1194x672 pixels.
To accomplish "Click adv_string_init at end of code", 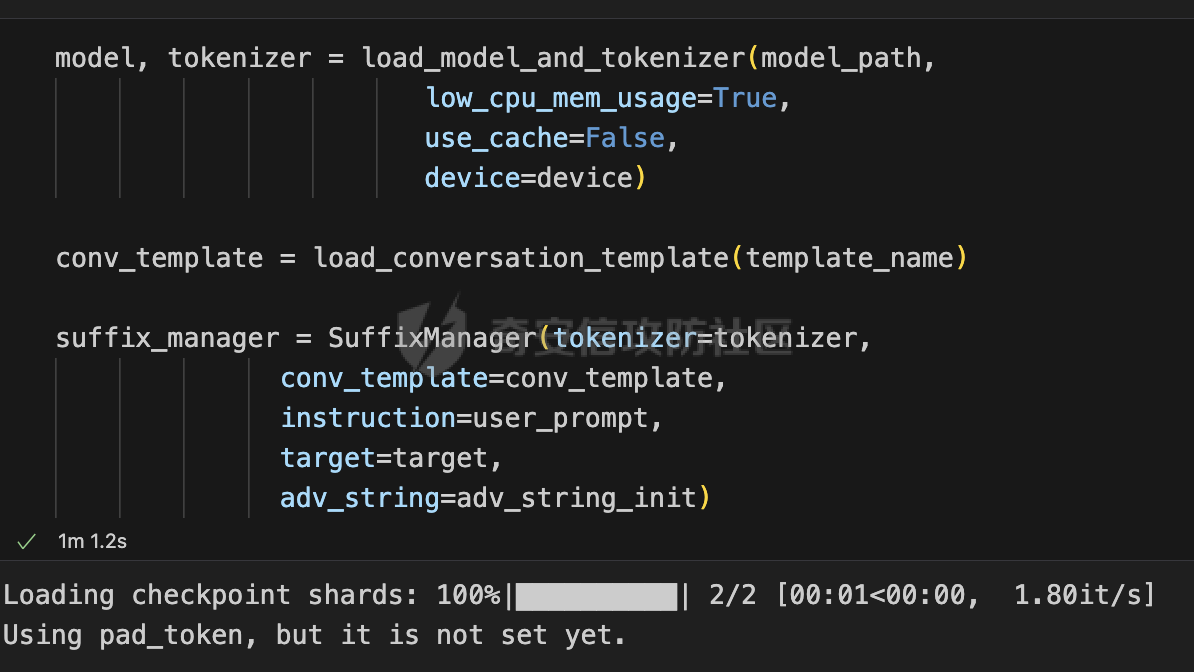I will point(576,498).
